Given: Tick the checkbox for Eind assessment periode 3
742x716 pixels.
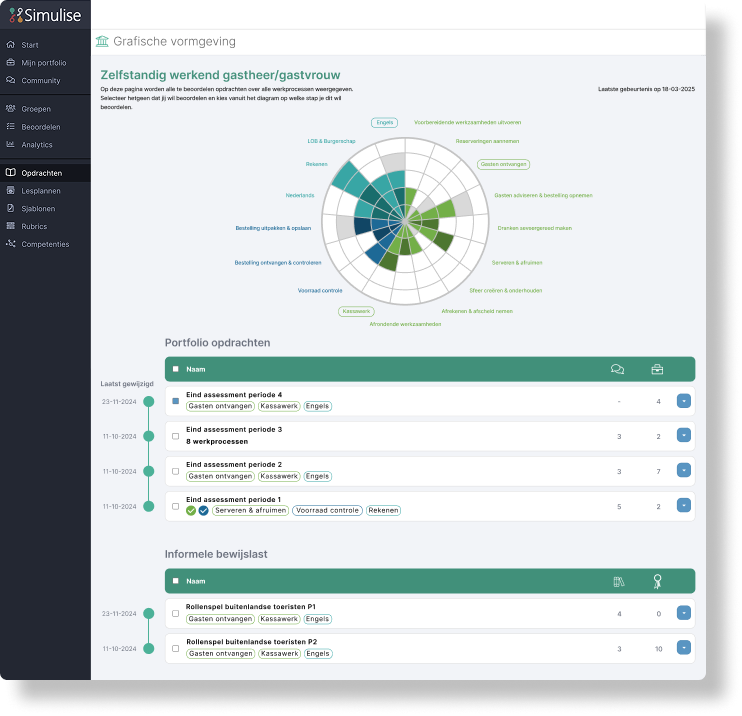Looking at the screenshot, I should 176,436.
